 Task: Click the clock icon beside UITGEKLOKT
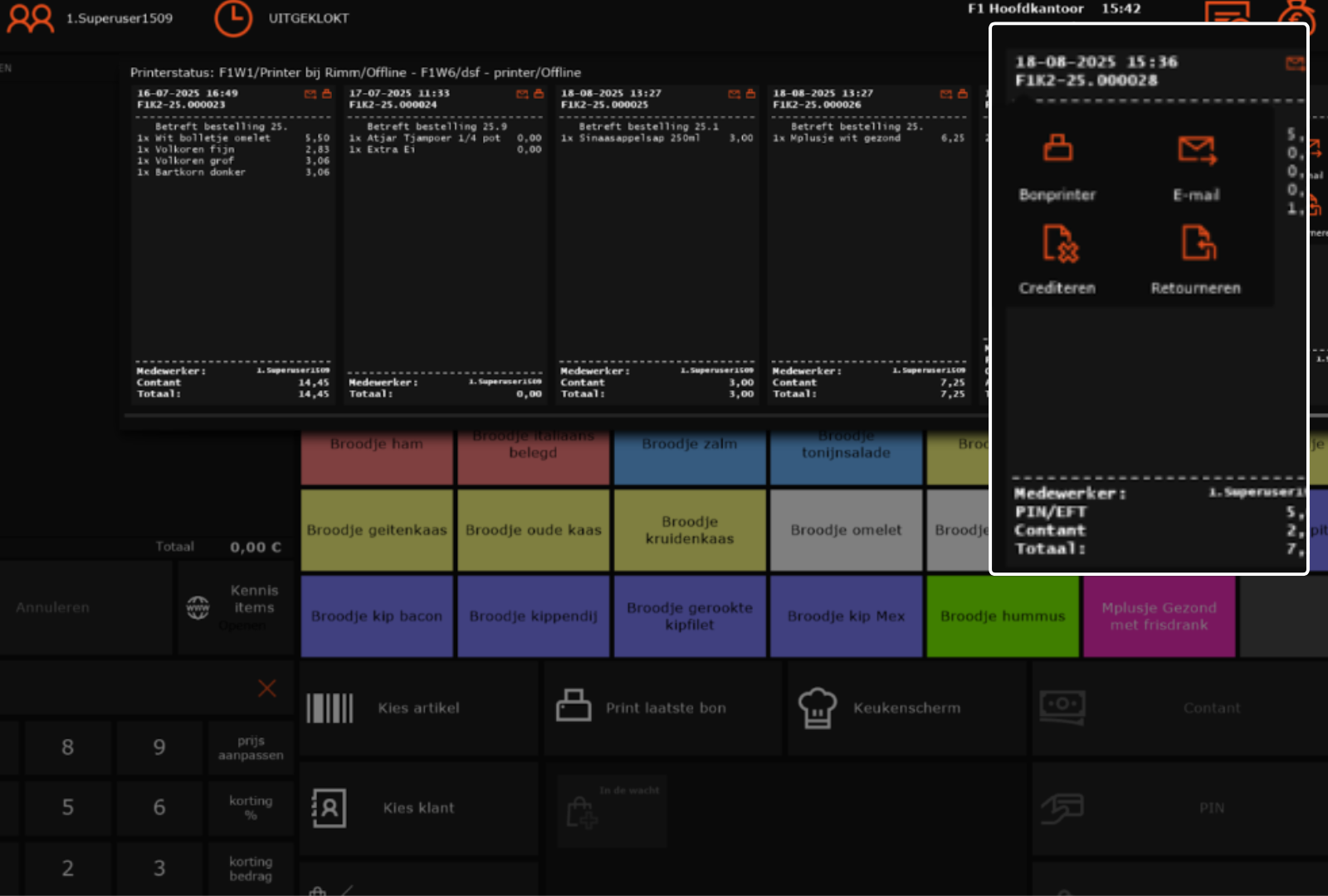233,18
